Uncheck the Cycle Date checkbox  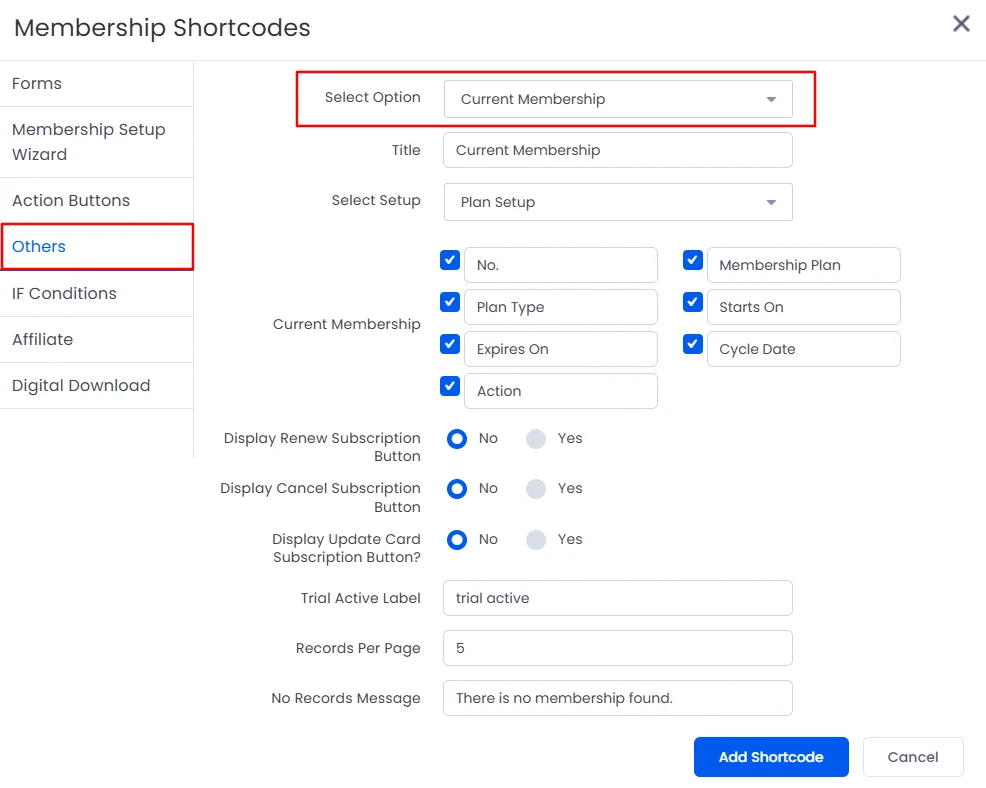[692, 344]
